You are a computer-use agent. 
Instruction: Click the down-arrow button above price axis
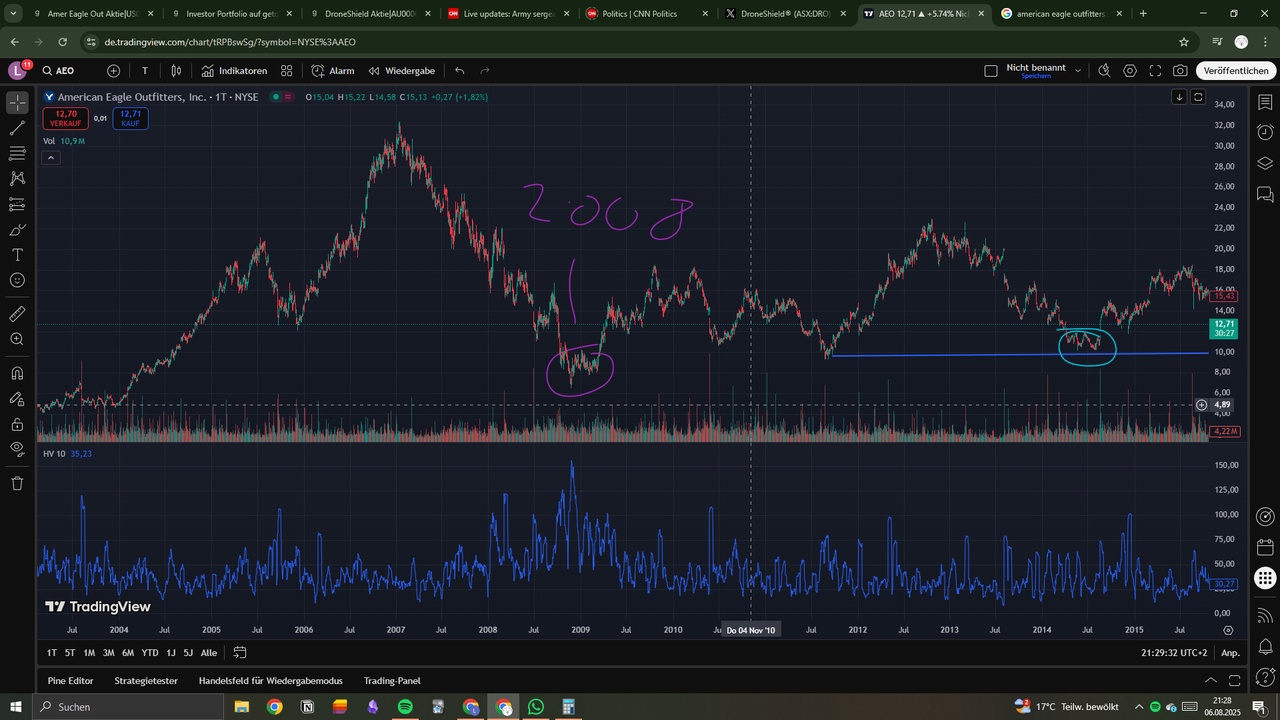point(1179,97)
